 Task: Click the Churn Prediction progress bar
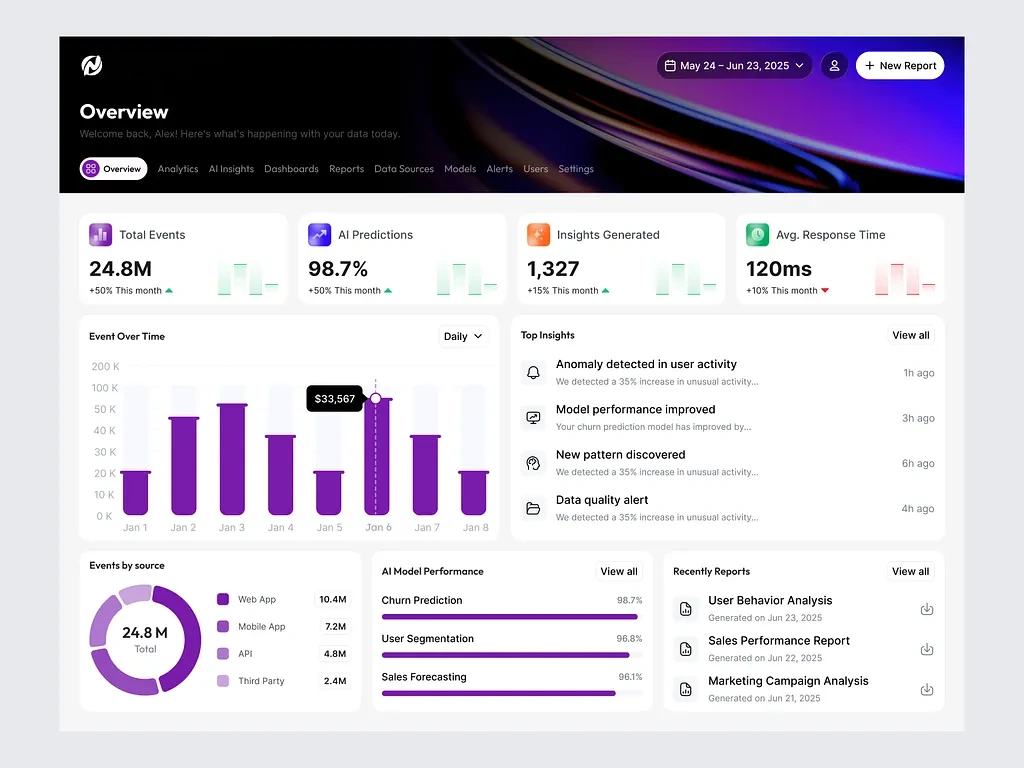[512, 616]
